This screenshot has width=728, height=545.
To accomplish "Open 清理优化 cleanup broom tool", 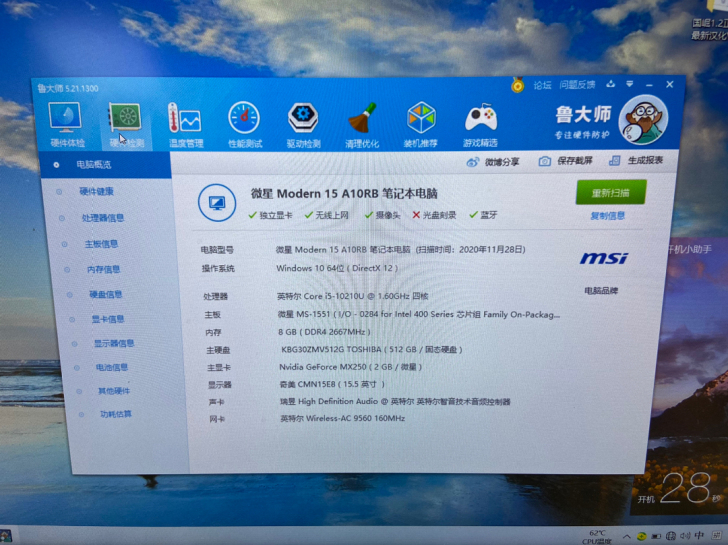I will 362,124.
